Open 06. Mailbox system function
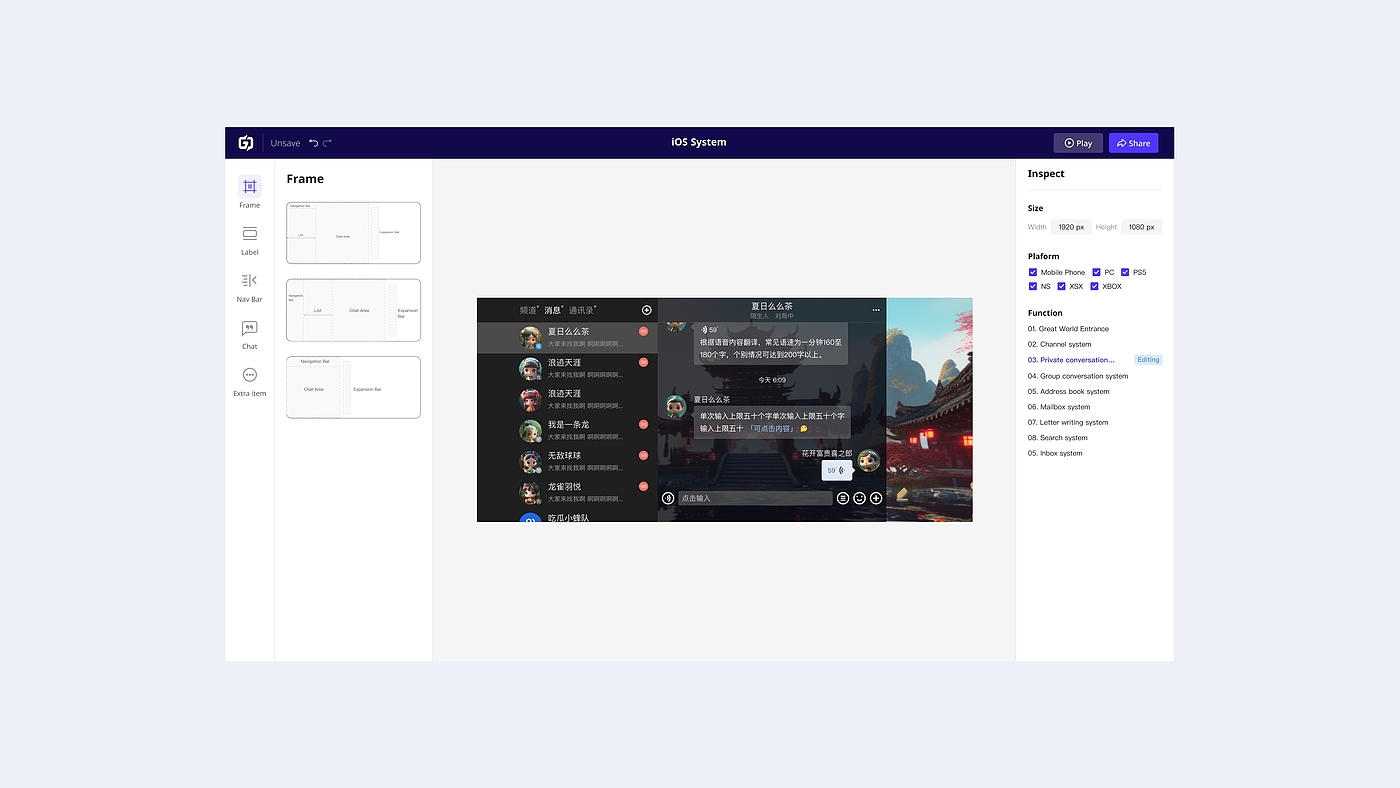Image resolution: width=1400 pixels, height=788 pixels. tap(1059, 407)
